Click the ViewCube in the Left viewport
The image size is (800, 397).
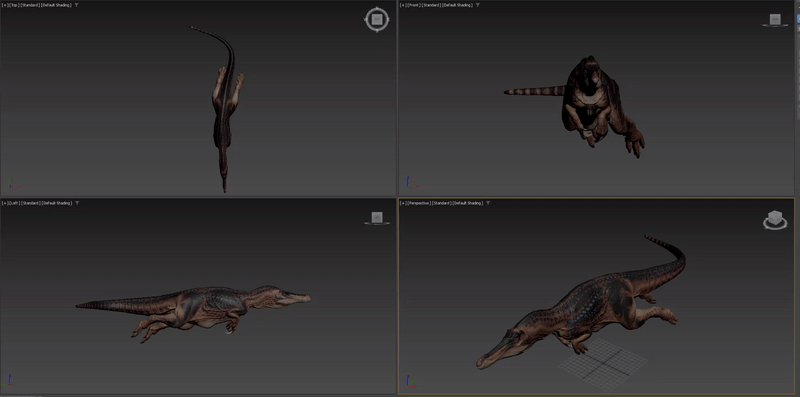[377, 217]
